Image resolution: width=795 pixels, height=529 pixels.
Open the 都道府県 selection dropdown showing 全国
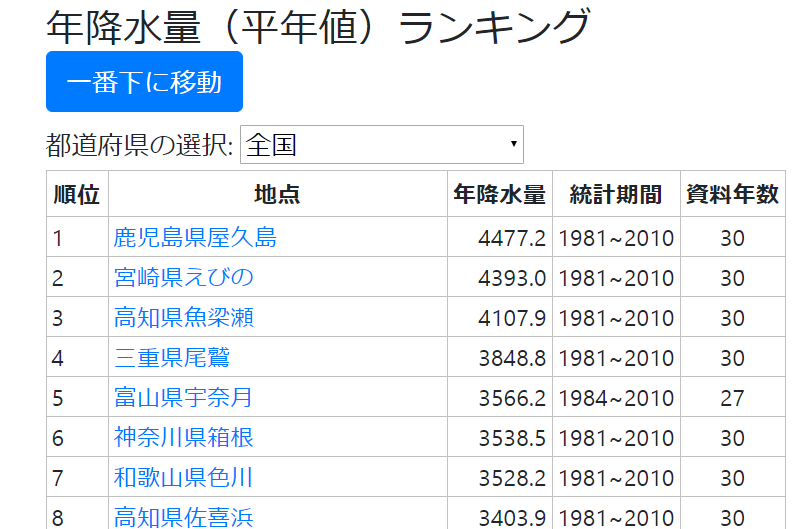click(381, 145)
